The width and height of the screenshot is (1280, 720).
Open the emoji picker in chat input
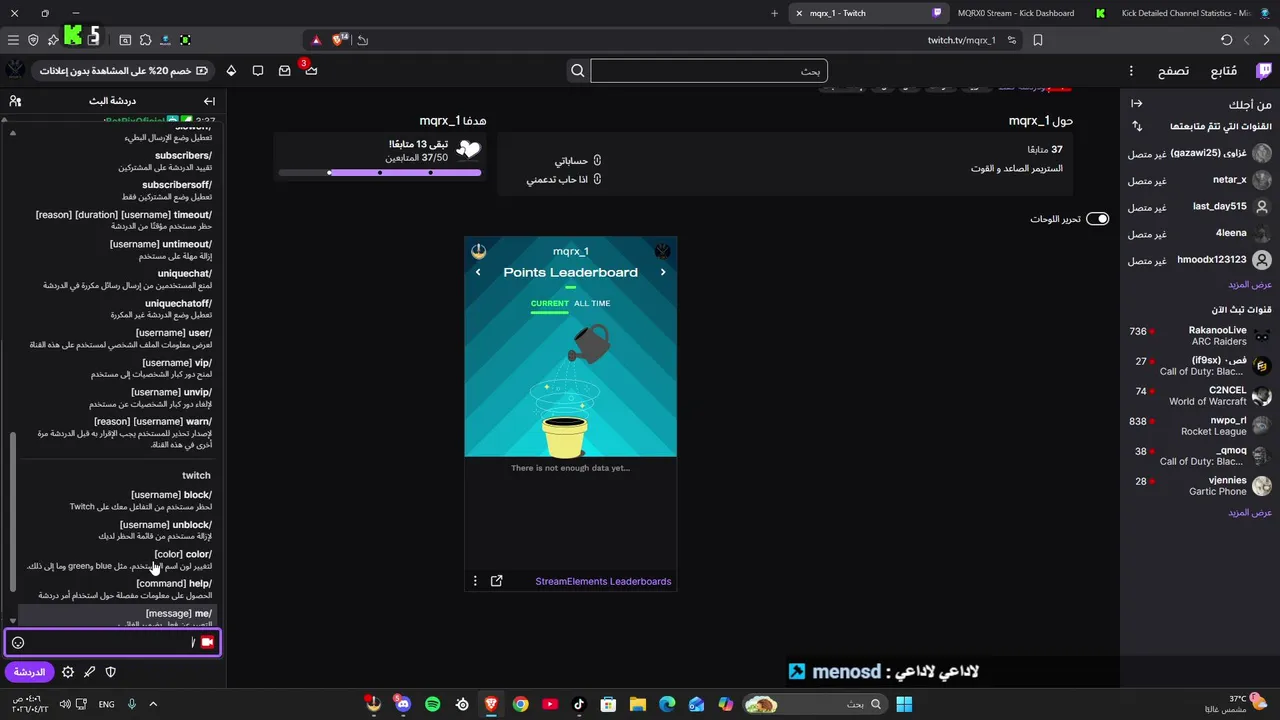(18, 642)
